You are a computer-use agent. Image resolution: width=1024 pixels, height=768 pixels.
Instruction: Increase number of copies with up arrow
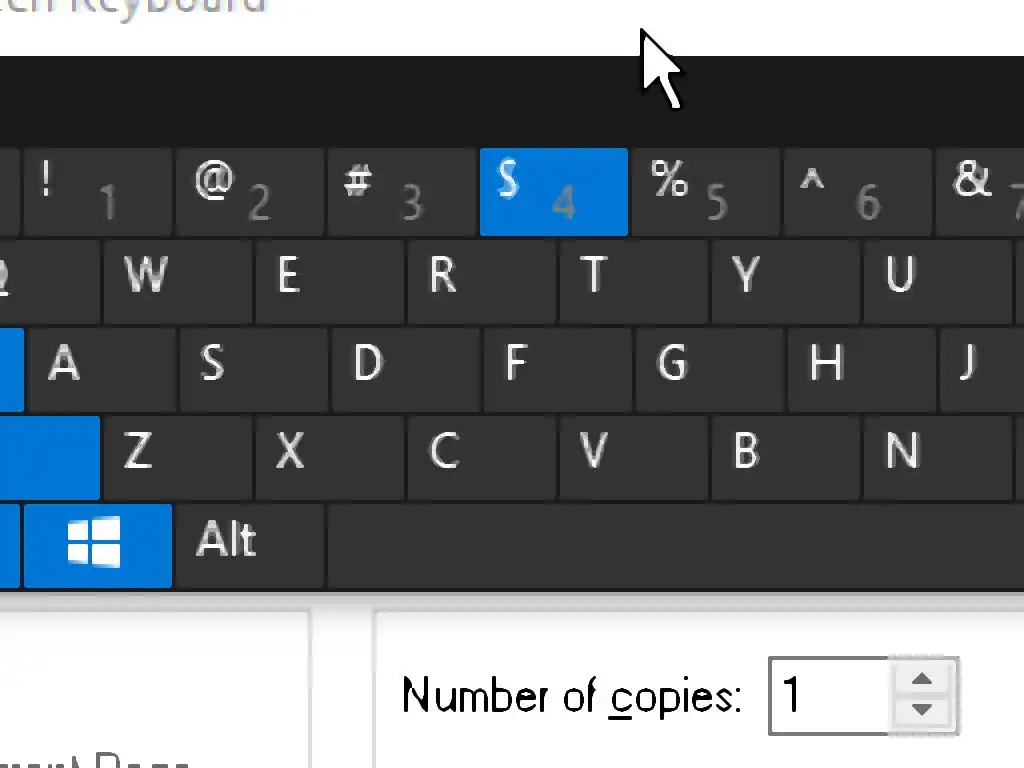coord(922,679)
